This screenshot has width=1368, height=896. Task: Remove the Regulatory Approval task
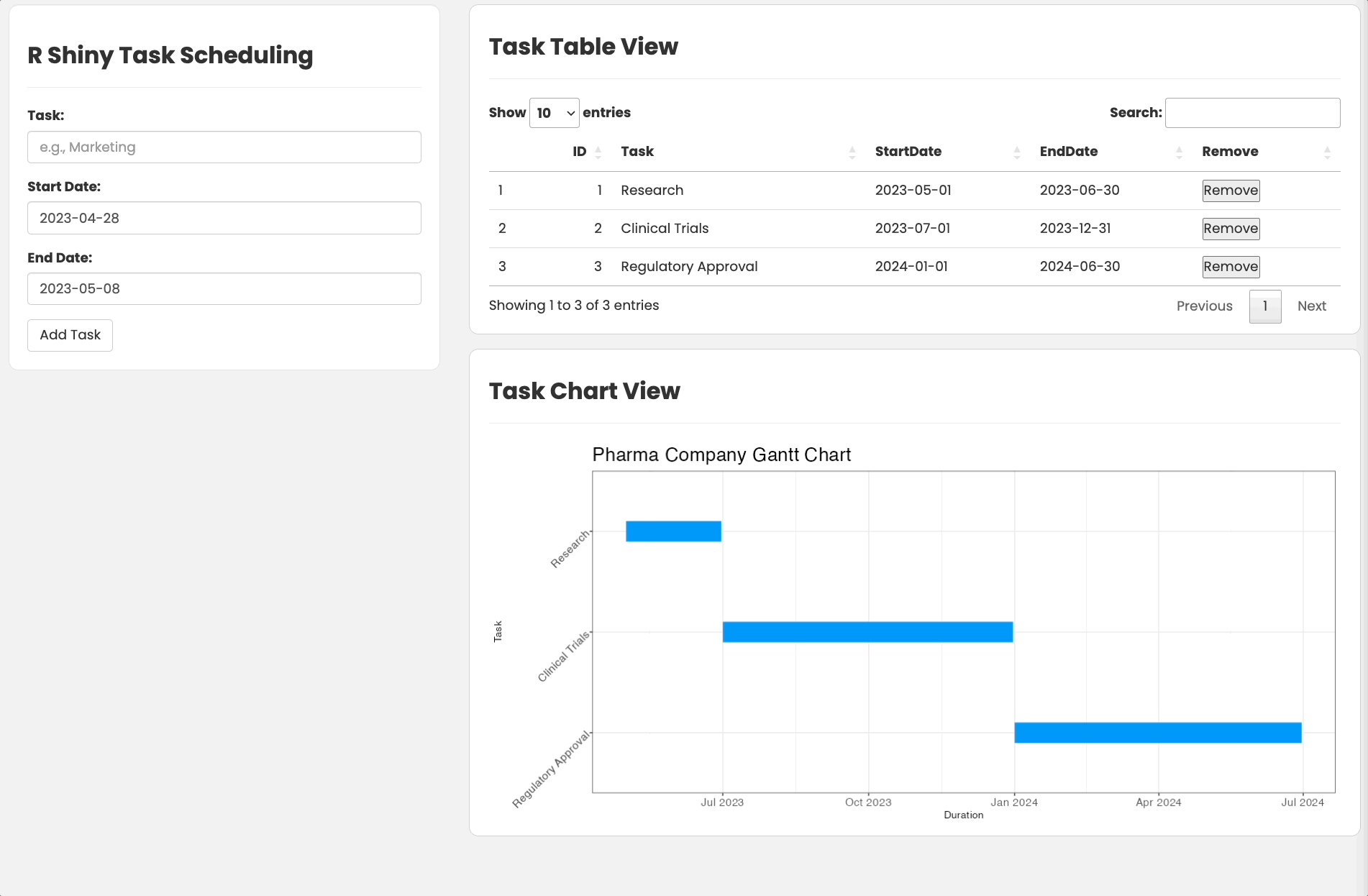(x=1230, y=267)
